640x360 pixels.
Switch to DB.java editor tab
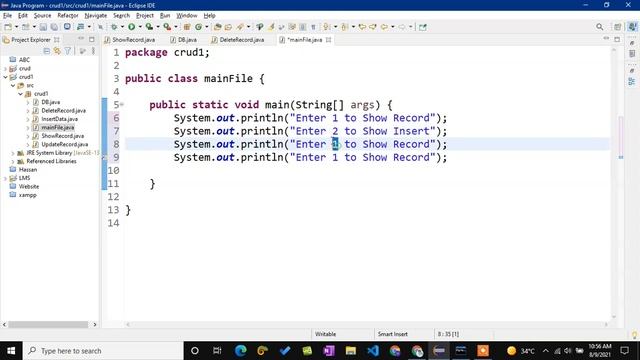[184, 40]
